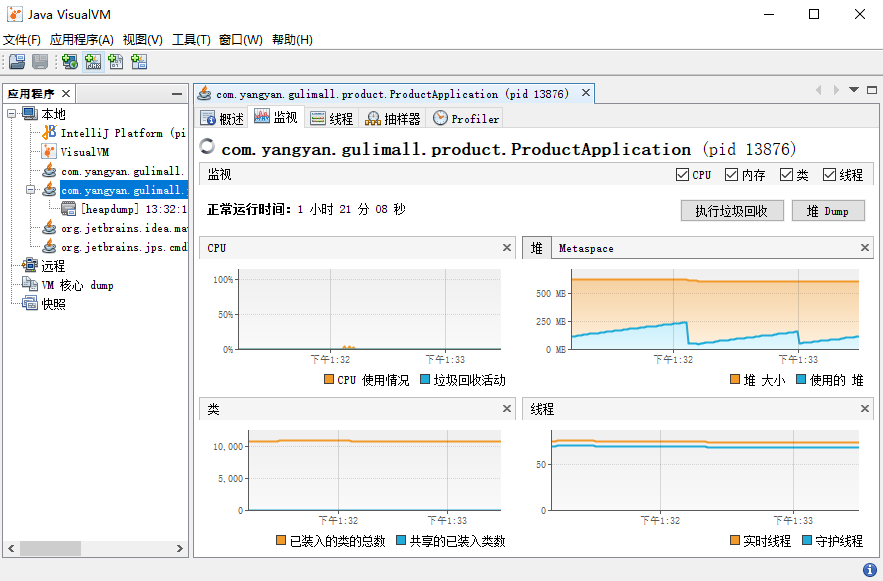Click the Load Snapshot toolbar icon

pyautogui.click(x=17, y=62)
